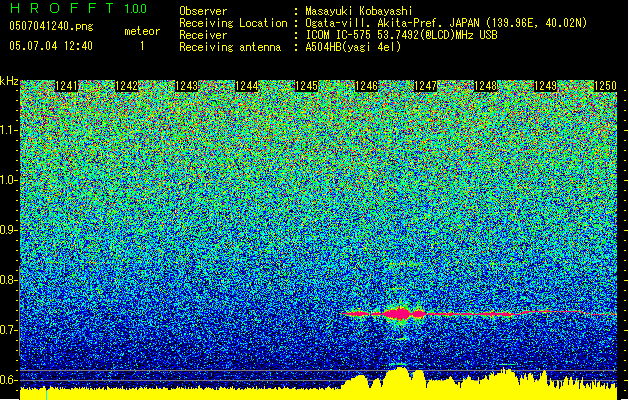Click the Observer label
The height and width of the screenshot is (400, 629).
(203, 11)
